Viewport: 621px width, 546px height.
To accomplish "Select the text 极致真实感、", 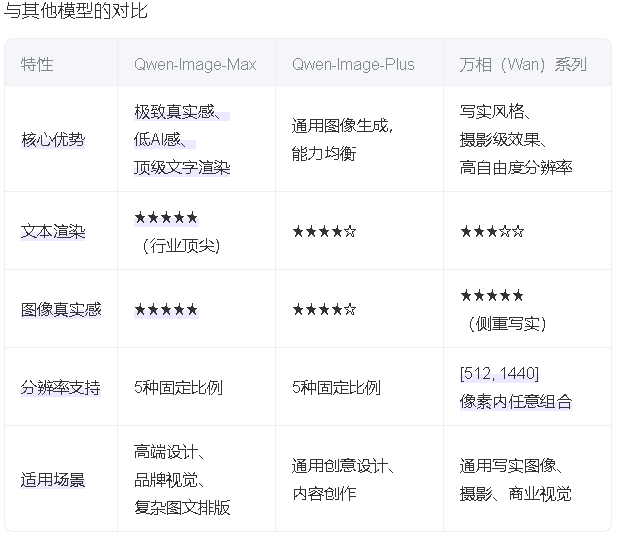I will [x=177, y=112].
